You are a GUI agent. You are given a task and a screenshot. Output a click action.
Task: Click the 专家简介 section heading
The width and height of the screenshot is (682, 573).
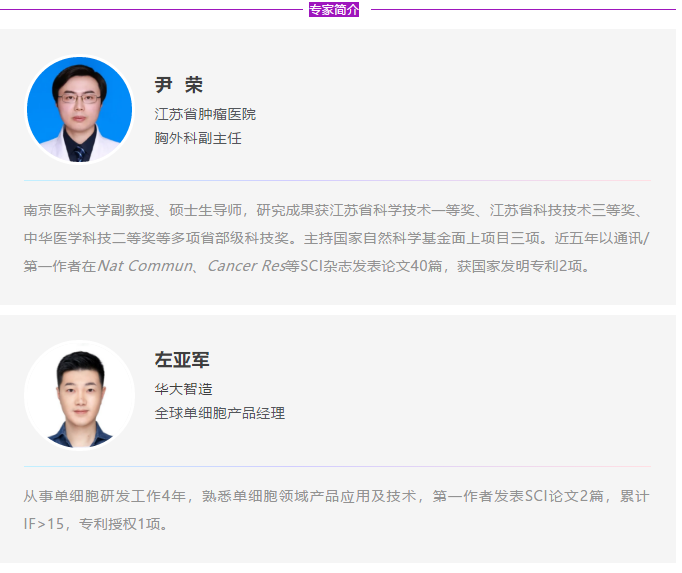tap(334, 10)
